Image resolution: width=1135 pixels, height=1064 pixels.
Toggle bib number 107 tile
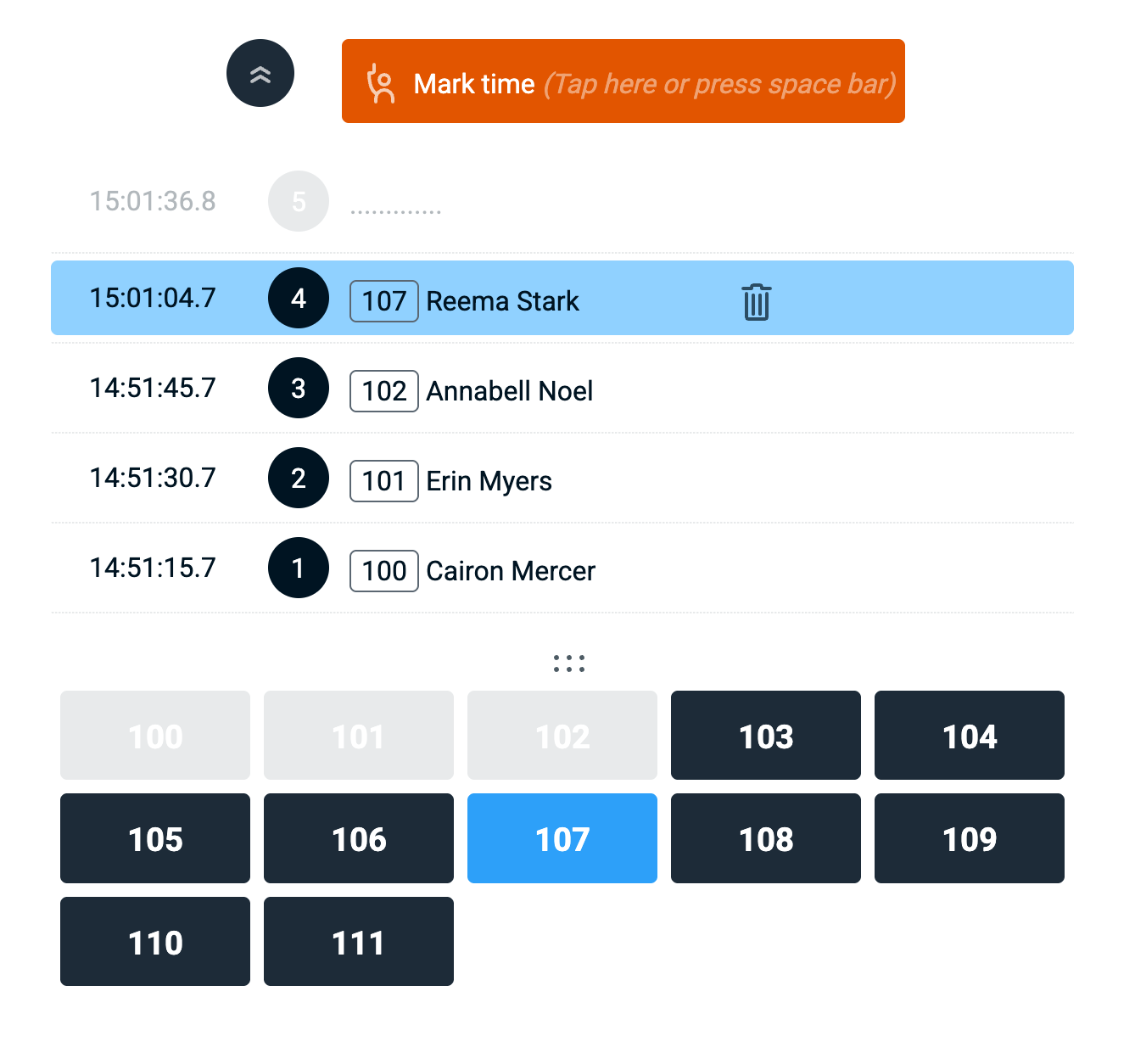562,839
